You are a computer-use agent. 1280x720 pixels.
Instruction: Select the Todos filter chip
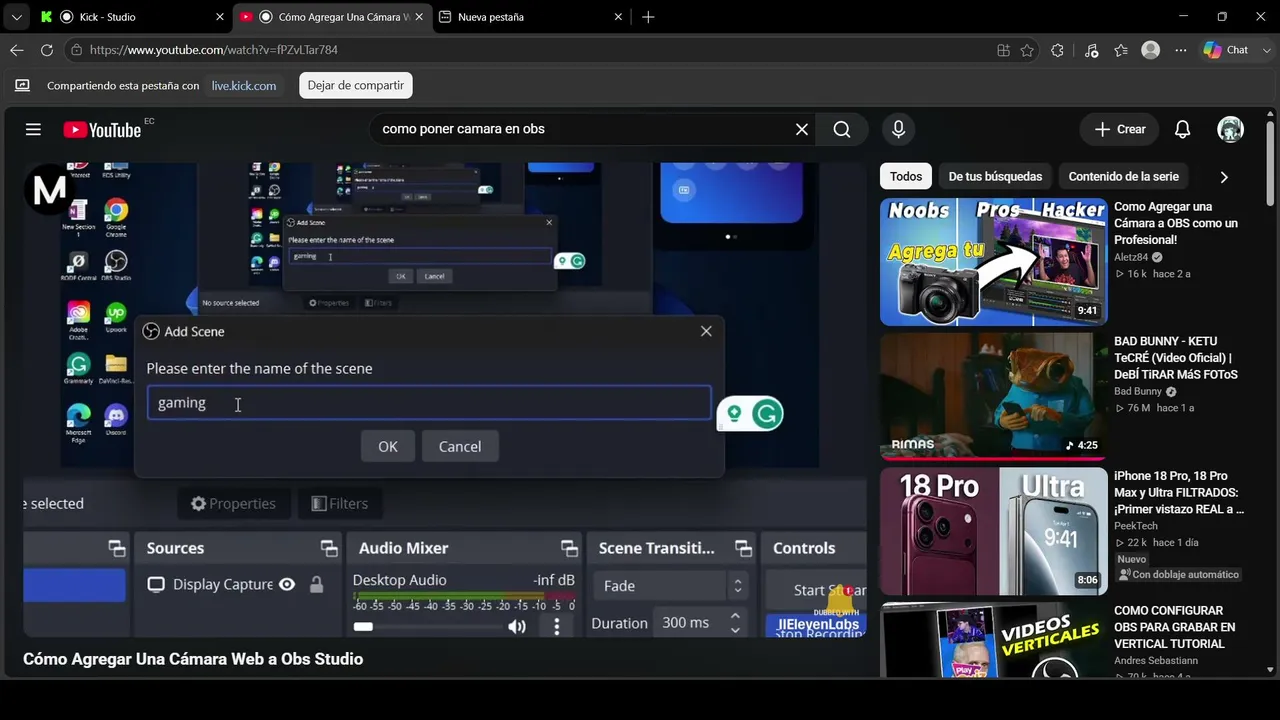pos(906,177)
